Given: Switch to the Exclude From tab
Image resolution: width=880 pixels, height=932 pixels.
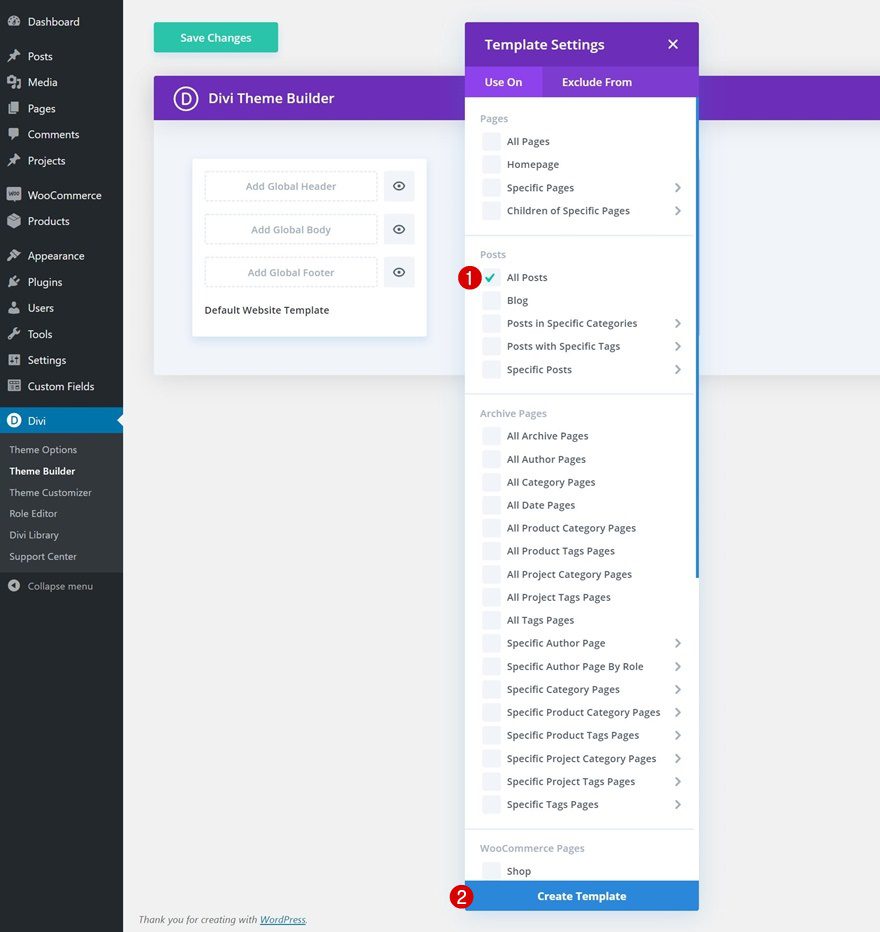Looking at the screenshot, I should coord(596,83).
